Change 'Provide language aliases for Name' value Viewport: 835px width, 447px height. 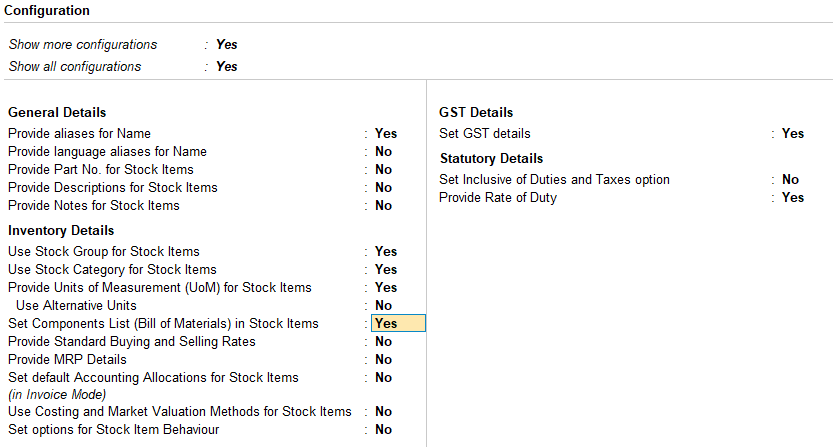(x=384, y=152)
